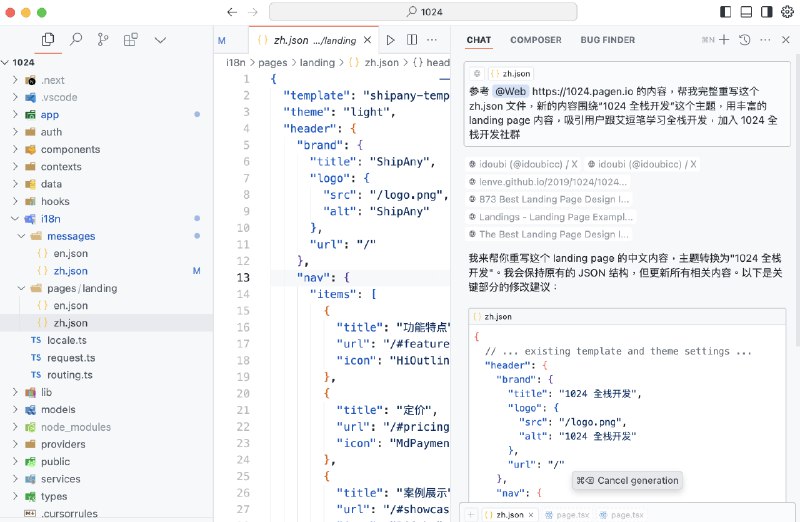Start a new chat with plus icon
Screen dimensions: 800x522
pos(724,40)
